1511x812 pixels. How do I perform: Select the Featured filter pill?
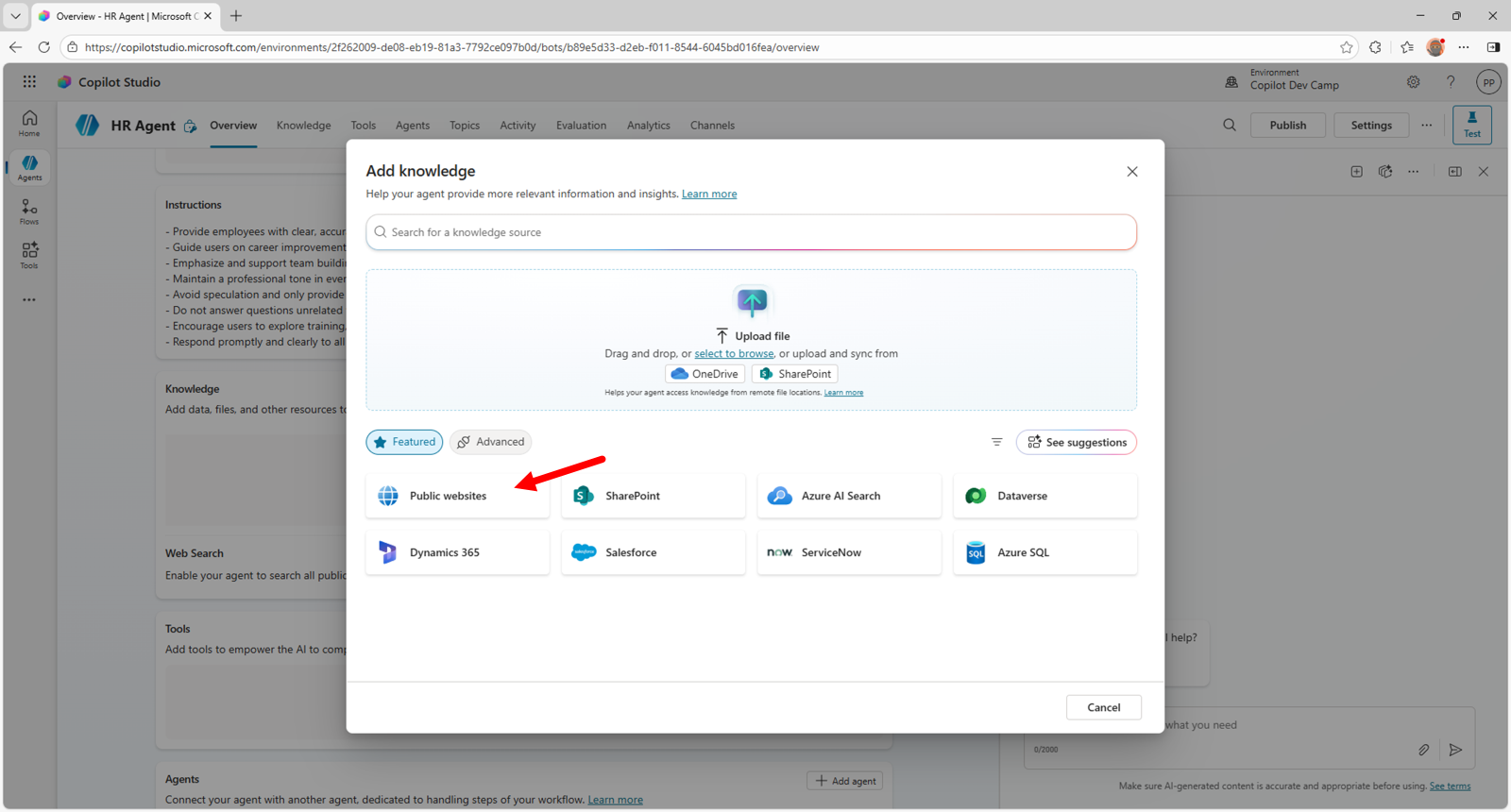tap(404, 442)
